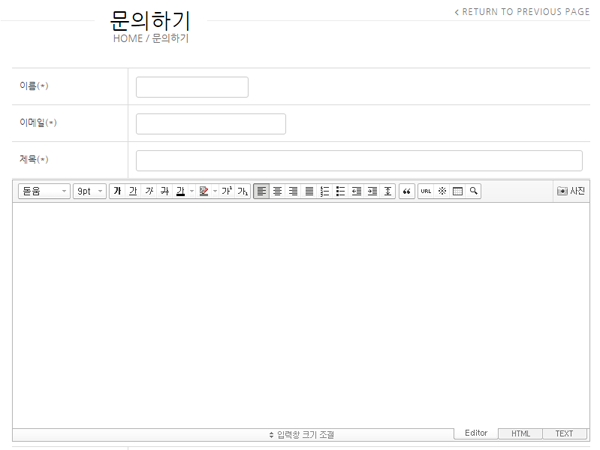Toggle underline text formatting

tap(133, 191)
